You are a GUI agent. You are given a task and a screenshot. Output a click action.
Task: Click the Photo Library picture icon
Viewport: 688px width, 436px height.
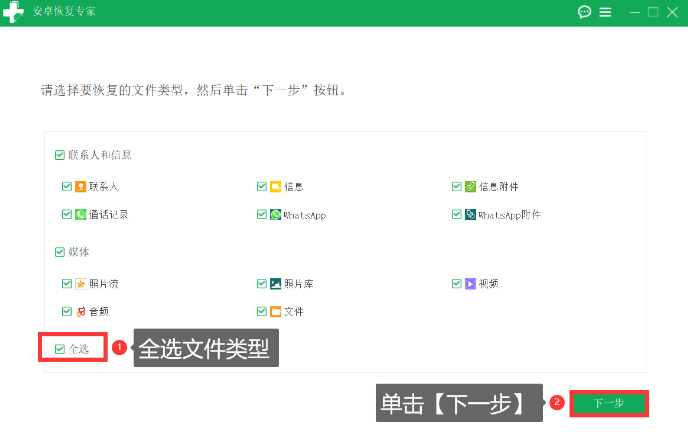coord(275,284)
